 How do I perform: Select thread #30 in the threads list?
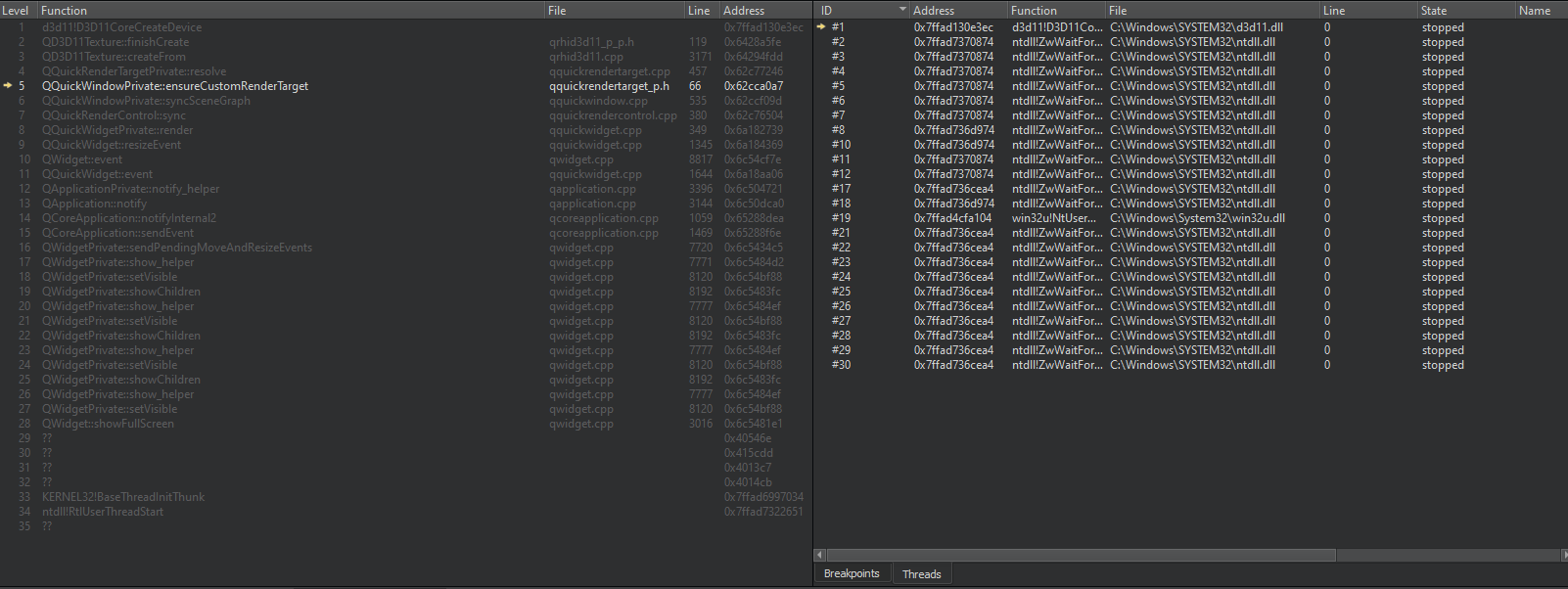tap(841, 365)
